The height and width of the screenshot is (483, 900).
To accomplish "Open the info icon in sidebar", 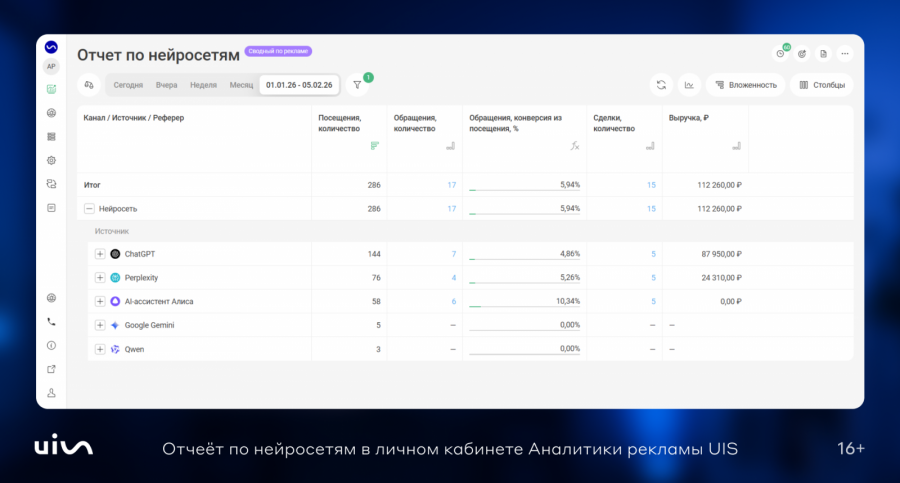I will (51, 345).
